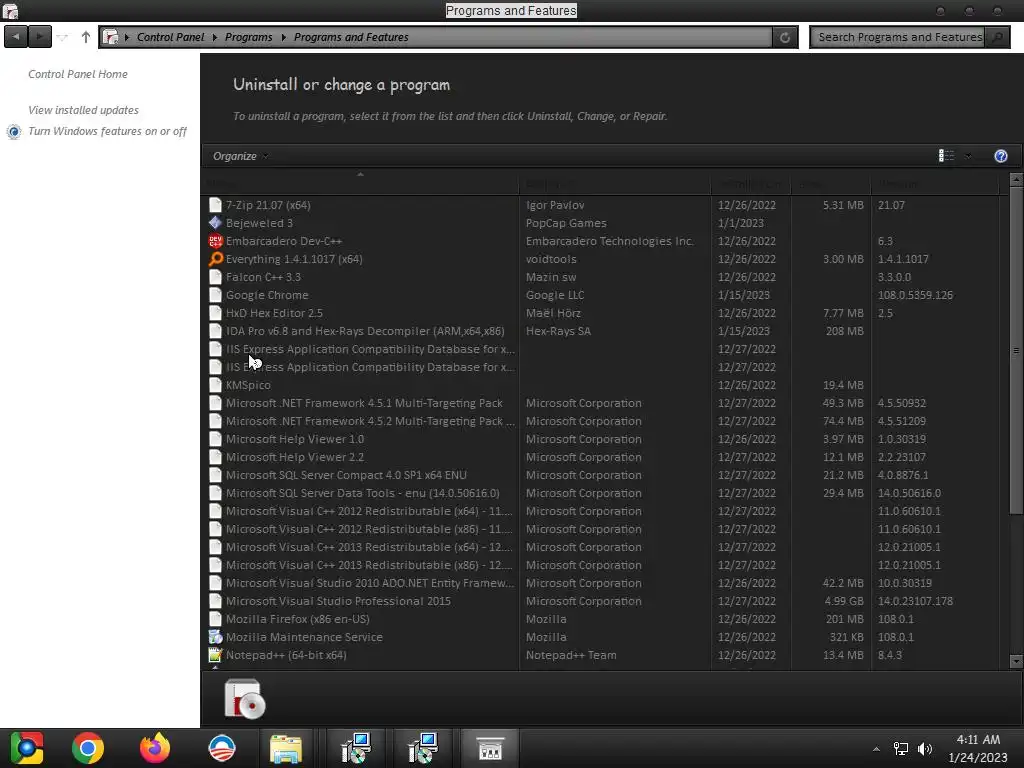Change the view with the list view icon
1024x768 pixels.
[x=946, y=155]
